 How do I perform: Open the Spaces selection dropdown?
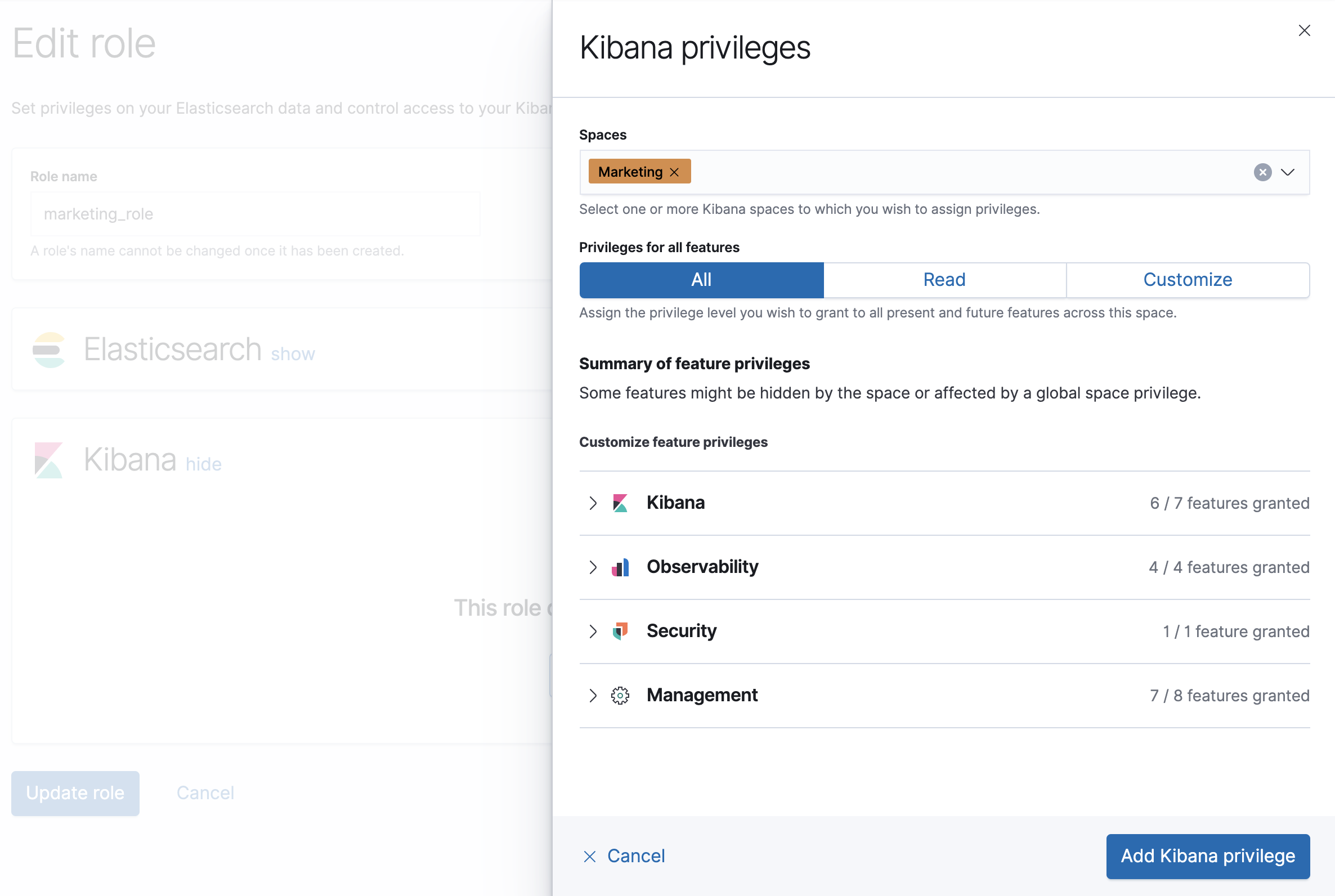(x=1288, y=172)
